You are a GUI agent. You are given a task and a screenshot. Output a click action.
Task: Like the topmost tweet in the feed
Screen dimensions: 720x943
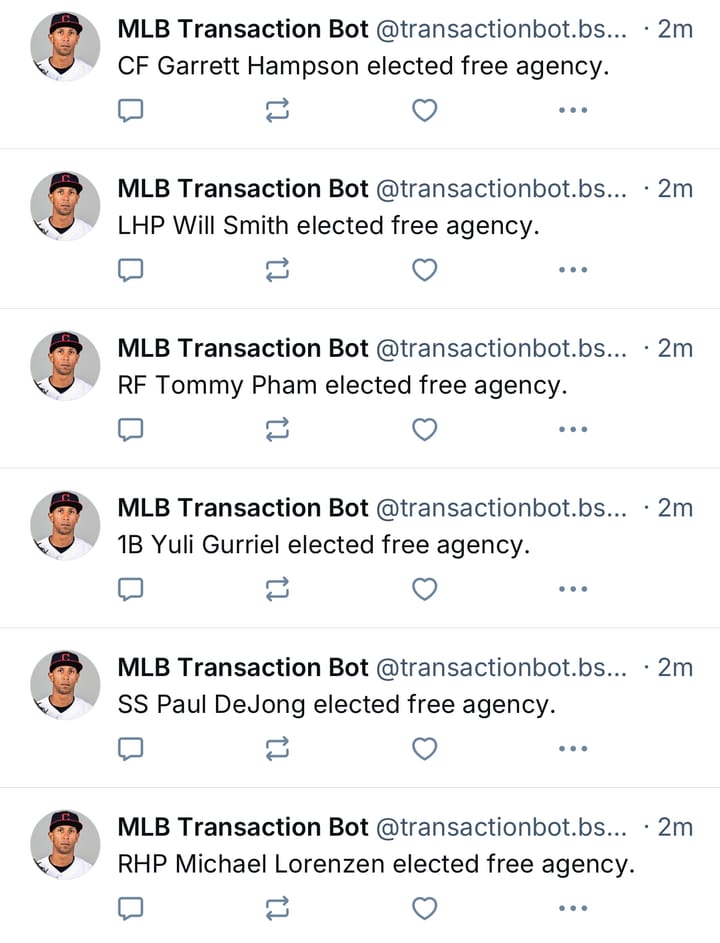pyautogui.click(x=424, y=110)
